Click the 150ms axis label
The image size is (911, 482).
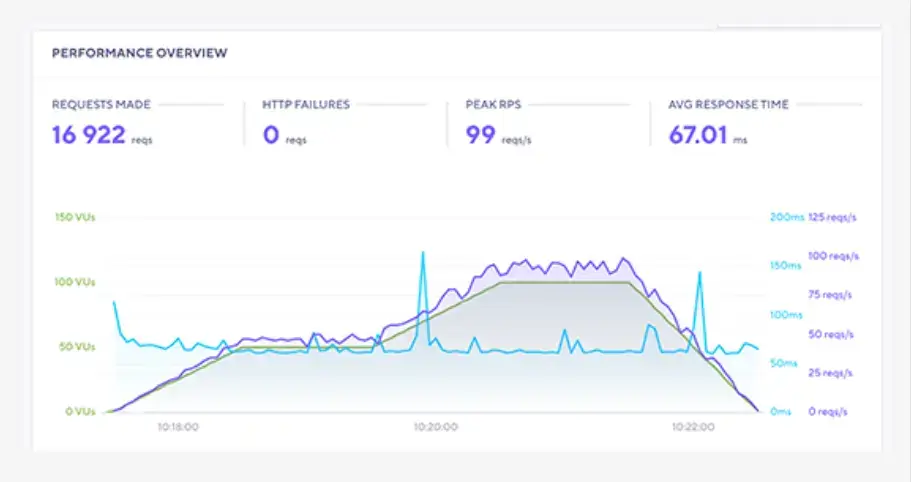click(786, 265)
